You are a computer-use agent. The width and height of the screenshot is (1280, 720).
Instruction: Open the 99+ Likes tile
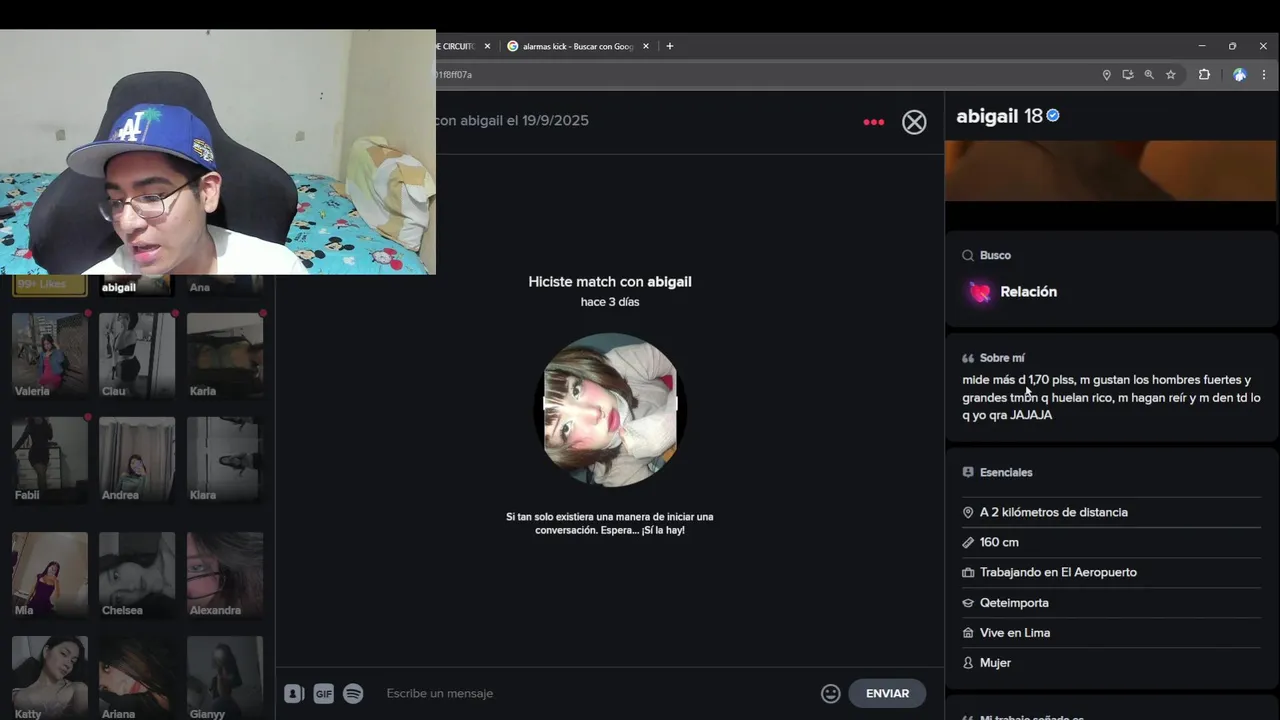coord(49,285)
